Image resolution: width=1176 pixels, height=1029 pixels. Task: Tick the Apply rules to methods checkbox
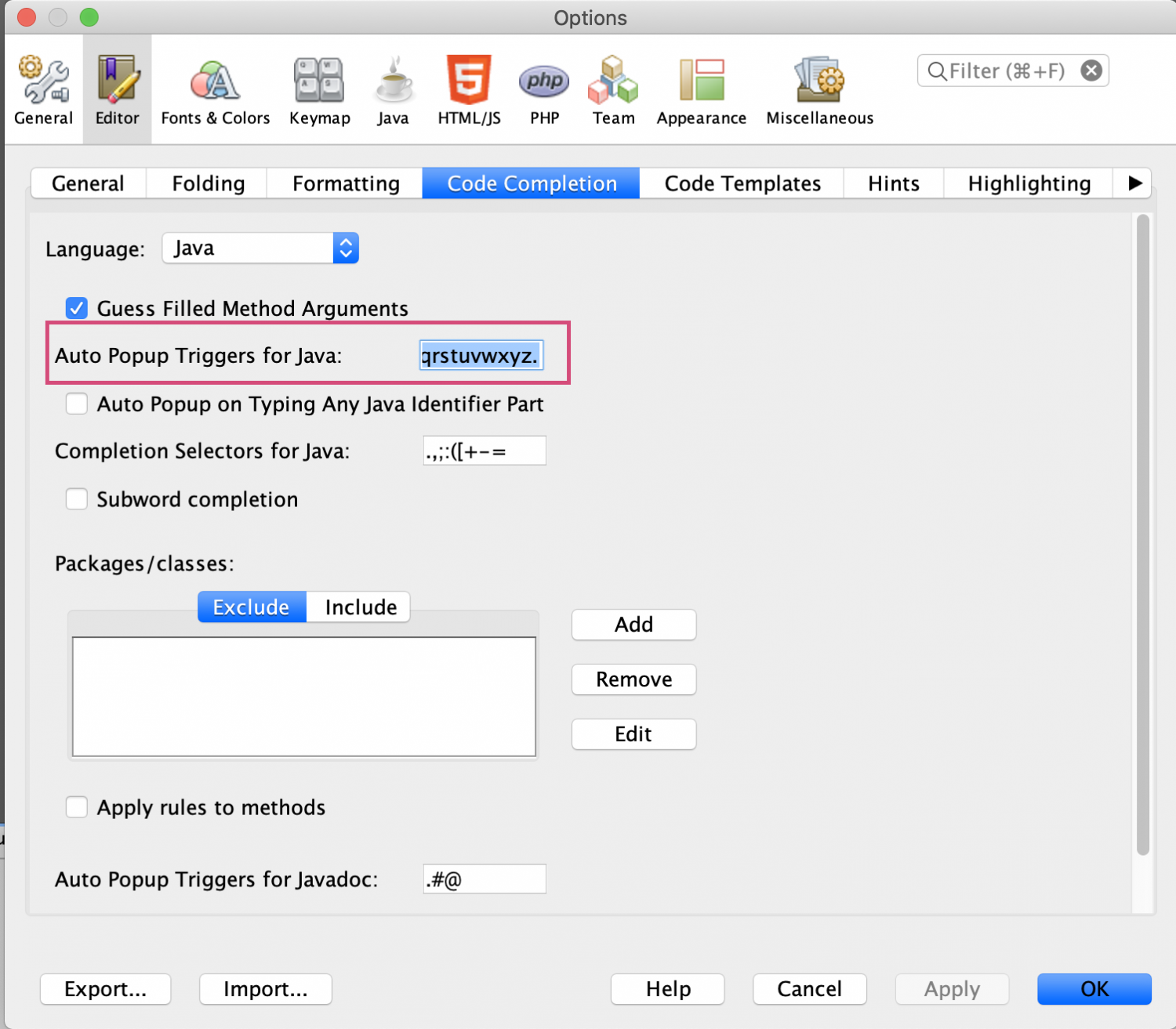pos(77,807)
